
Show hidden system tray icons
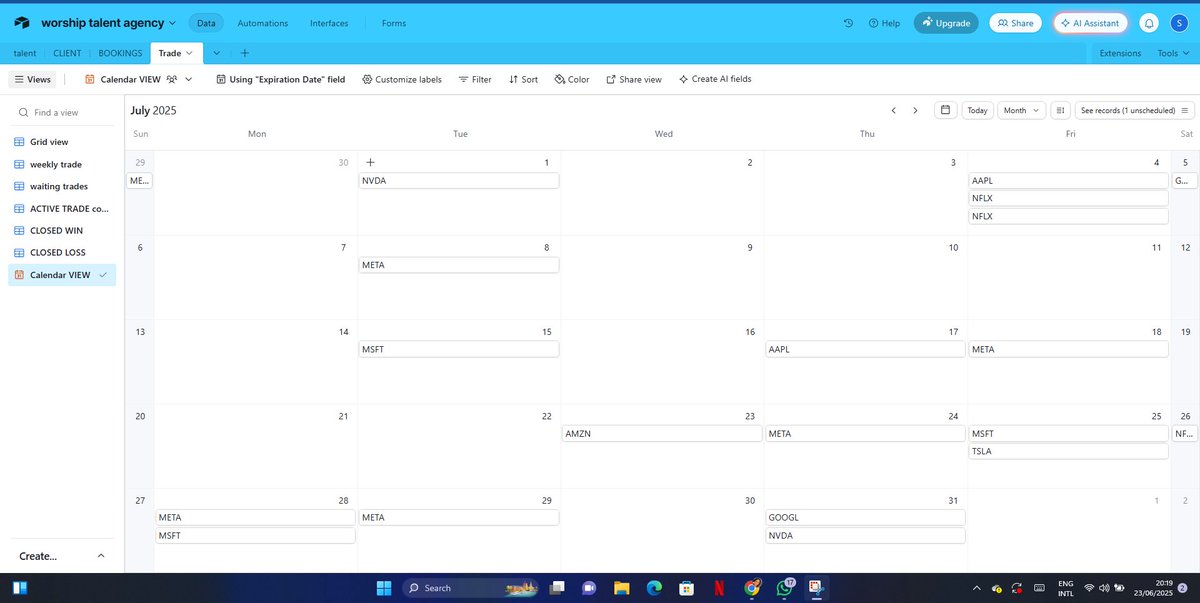pos(977,588)
